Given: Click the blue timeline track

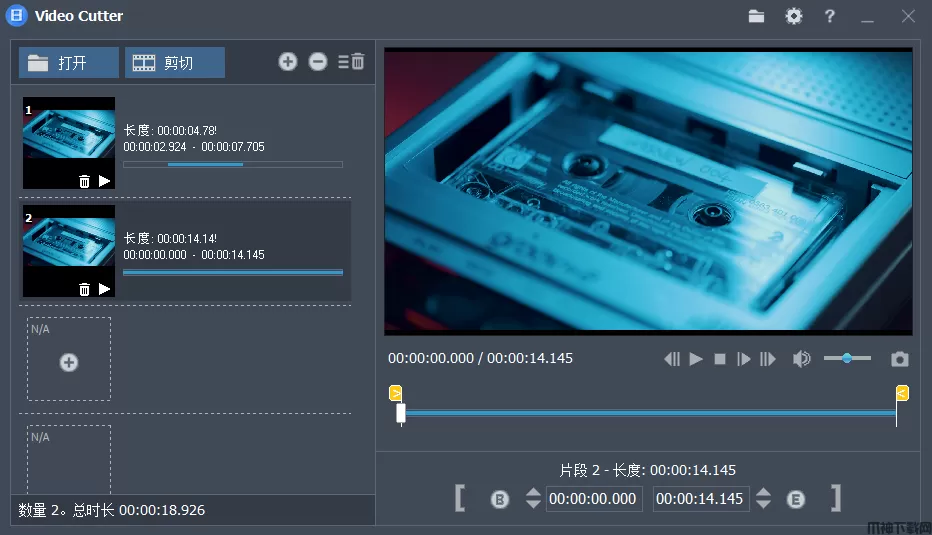Looking at the screenshot, I should [651, 413].
